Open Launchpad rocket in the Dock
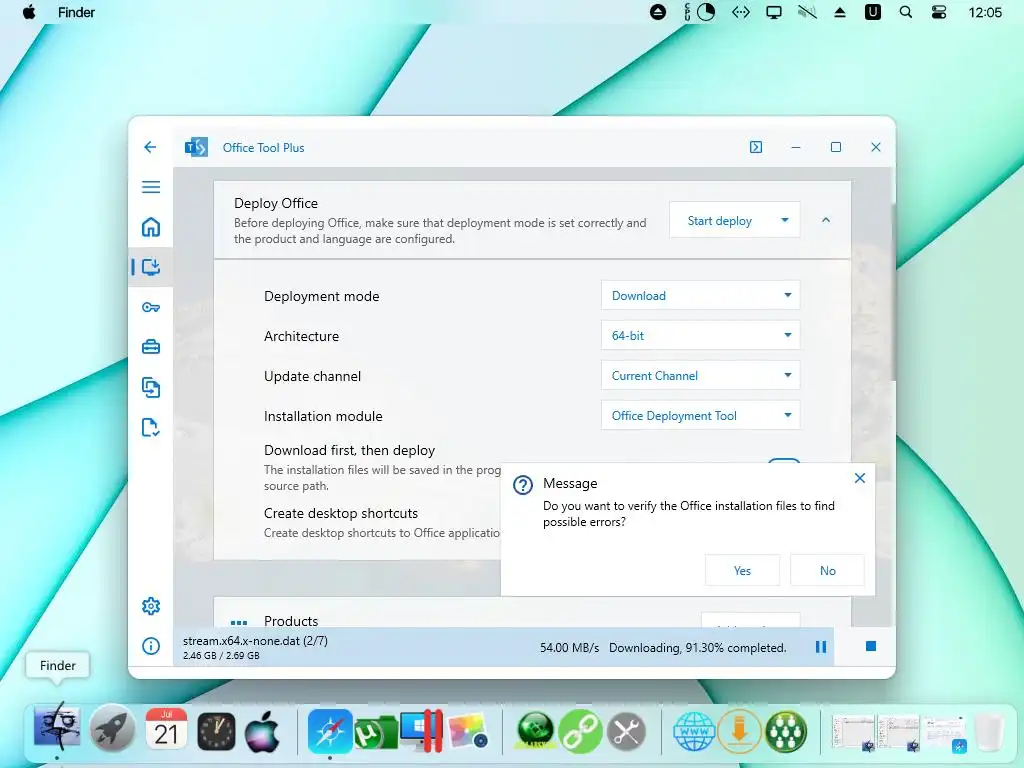 112,729
